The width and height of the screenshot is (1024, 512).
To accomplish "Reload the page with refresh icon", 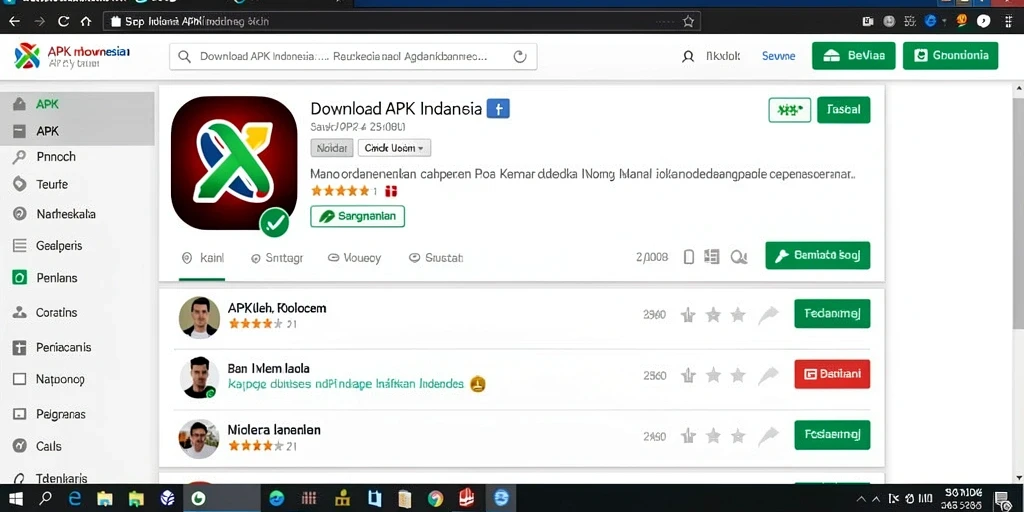I will pyautogui.click(x=63, y=22).
